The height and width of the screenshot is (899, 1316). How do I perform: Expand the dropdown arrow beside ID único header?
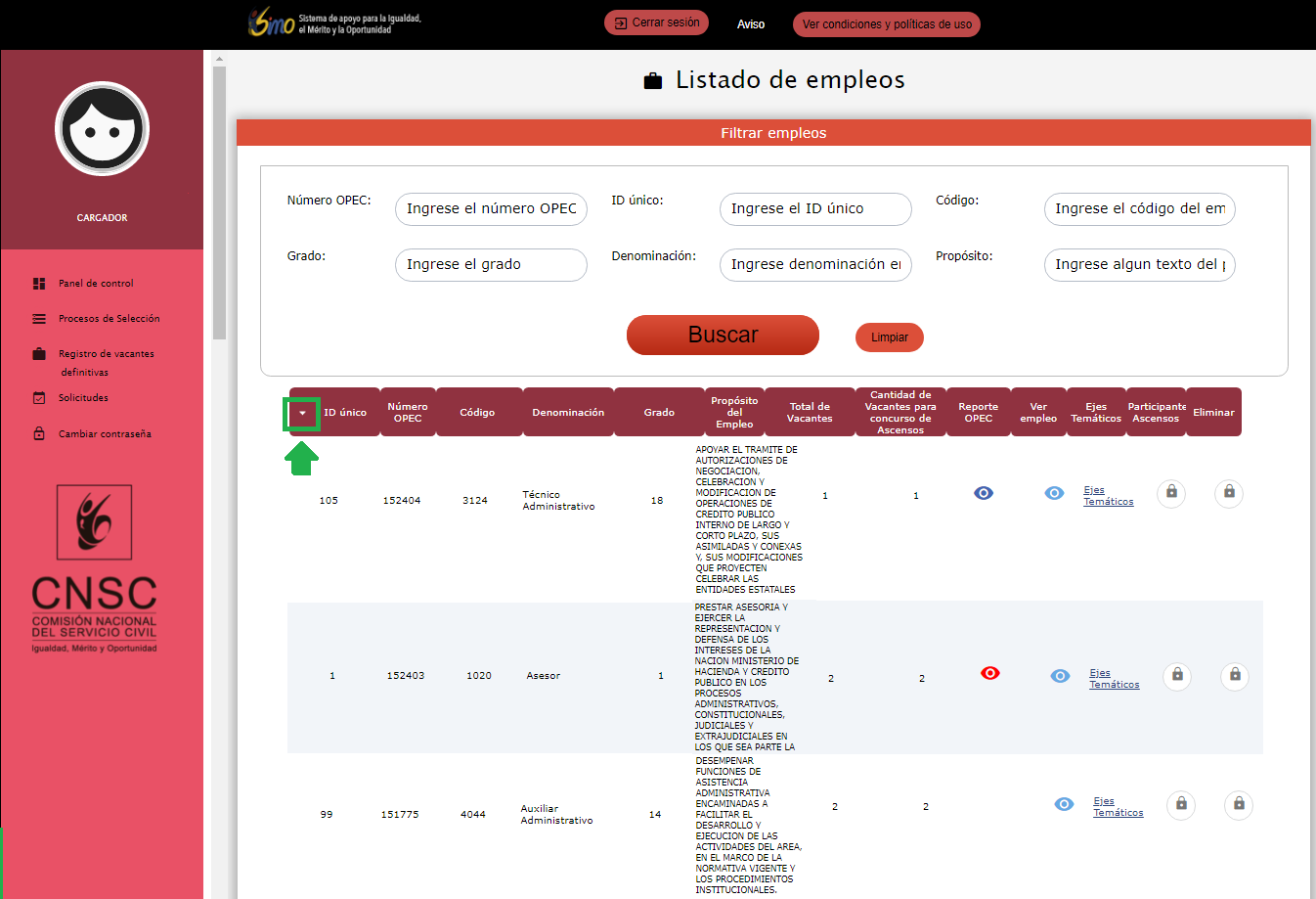[x=302, y=414]
